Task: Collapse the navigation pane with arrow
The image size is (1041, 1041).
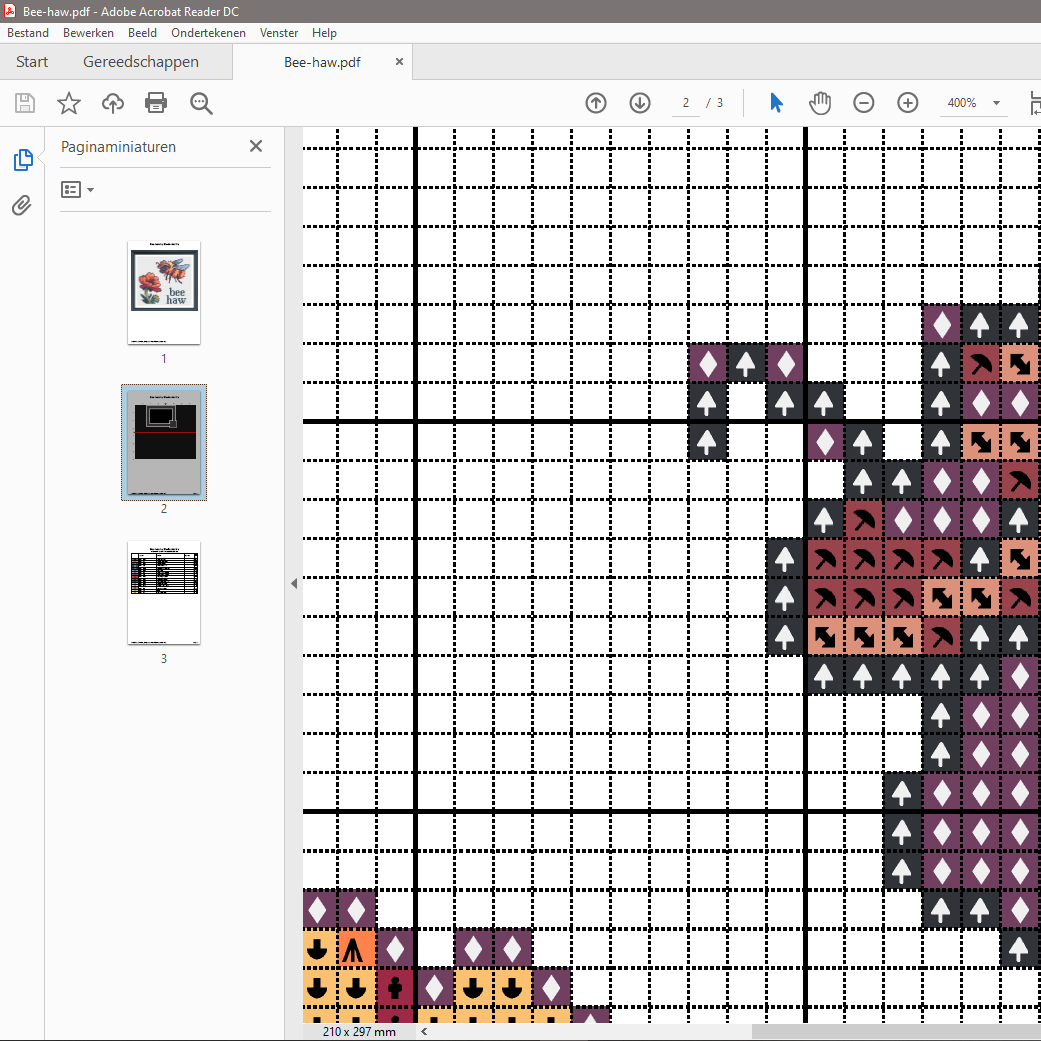Action: click(294, 583)
